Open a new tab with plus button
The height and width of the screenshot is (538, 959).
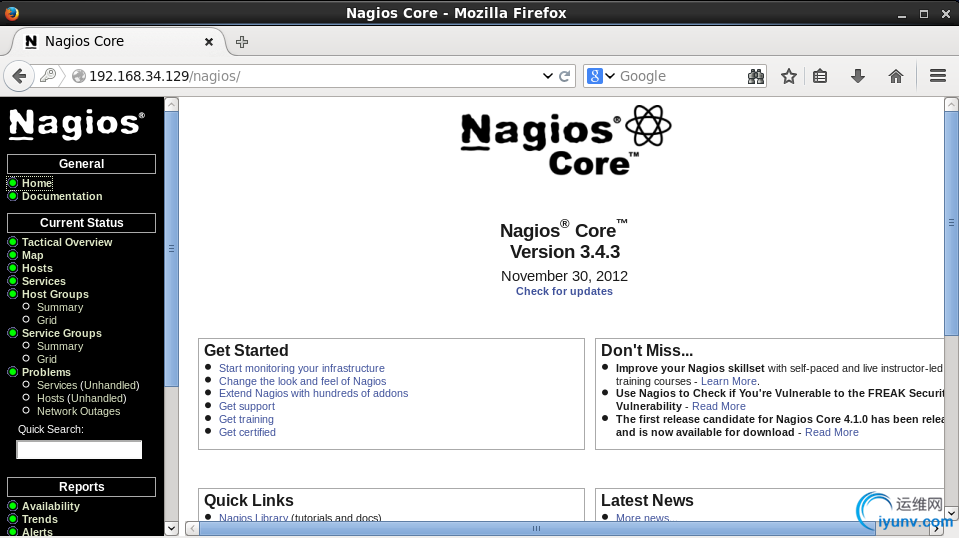click(x=242, y=42)
